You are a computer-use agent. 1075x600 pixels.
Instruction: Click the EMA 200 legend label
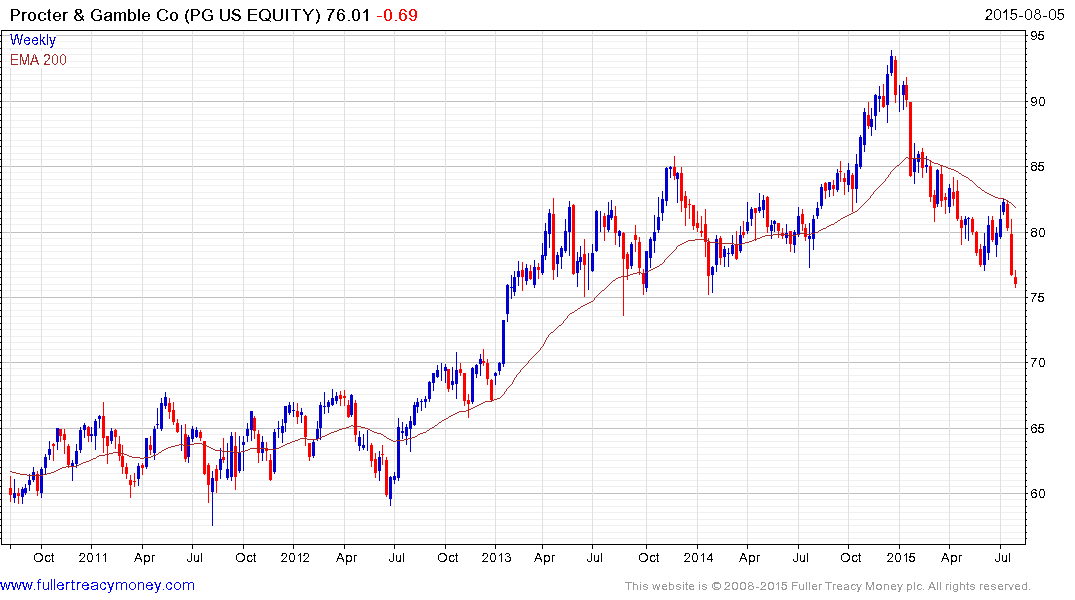[38, 60]
